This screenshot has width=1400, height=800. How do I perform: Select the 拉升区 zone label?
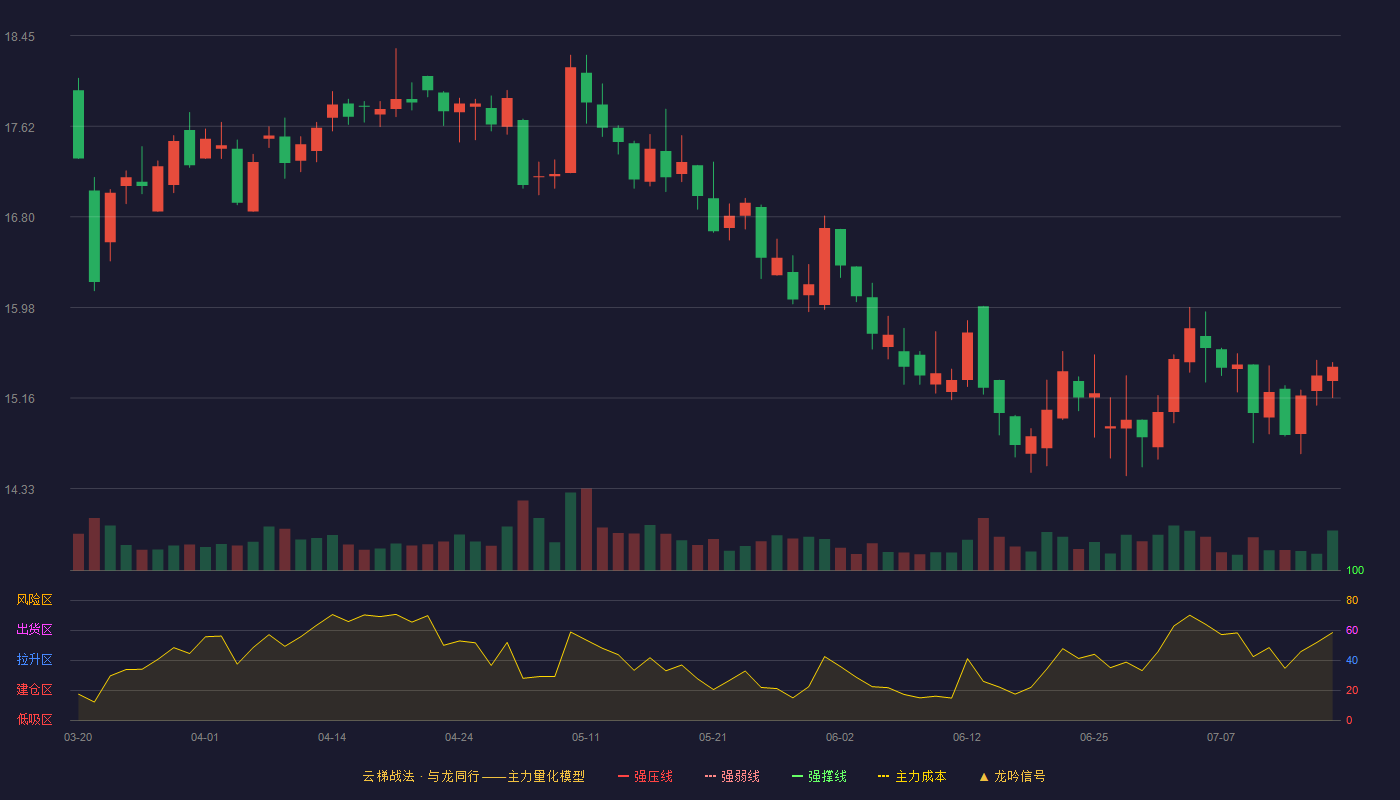click(x=34, y=660)
